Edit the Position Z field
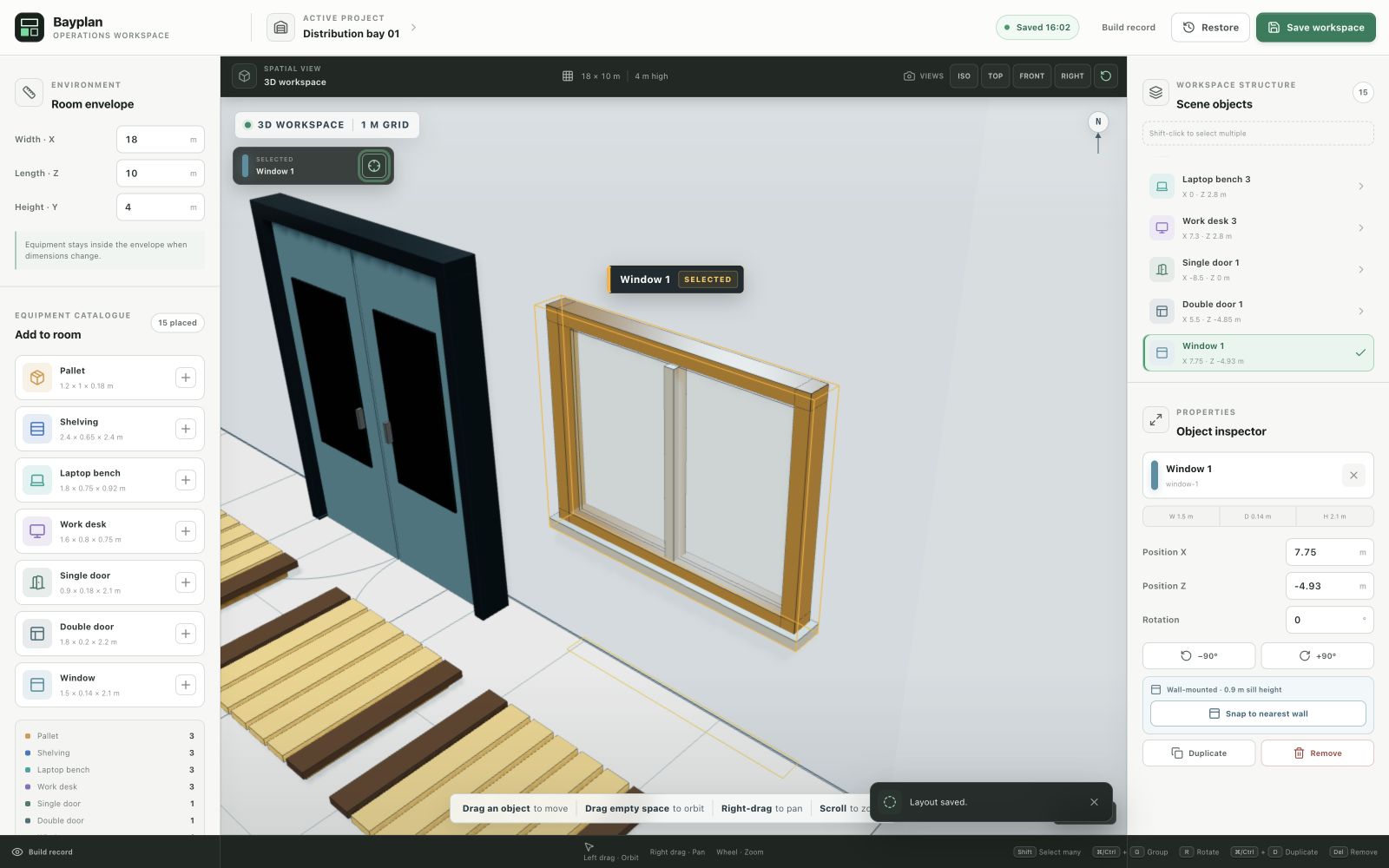Viewport: 1389px width, 868px height. [x=1329, y=586]
